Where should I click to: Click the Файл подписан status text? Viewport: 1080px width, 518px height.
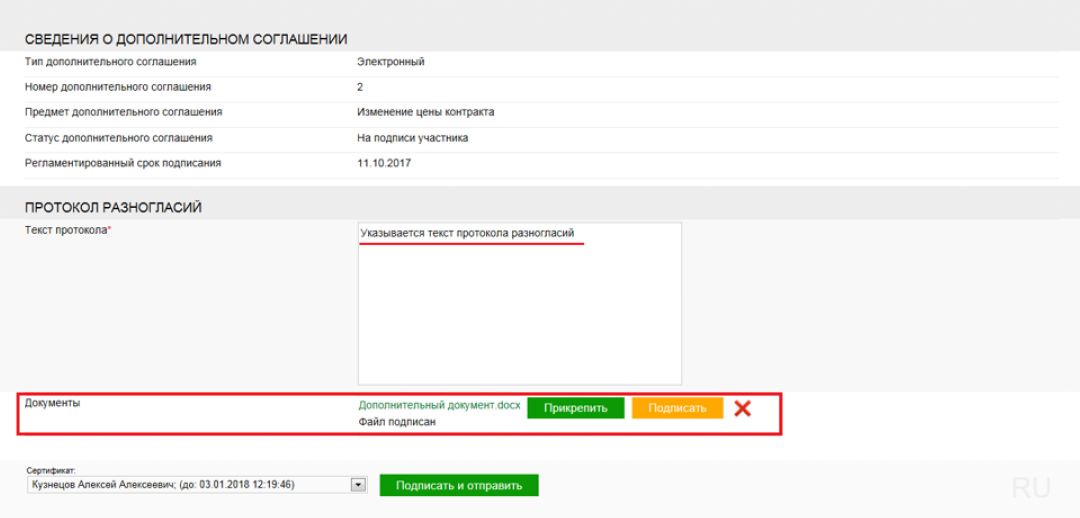click(x=397, y=422)
